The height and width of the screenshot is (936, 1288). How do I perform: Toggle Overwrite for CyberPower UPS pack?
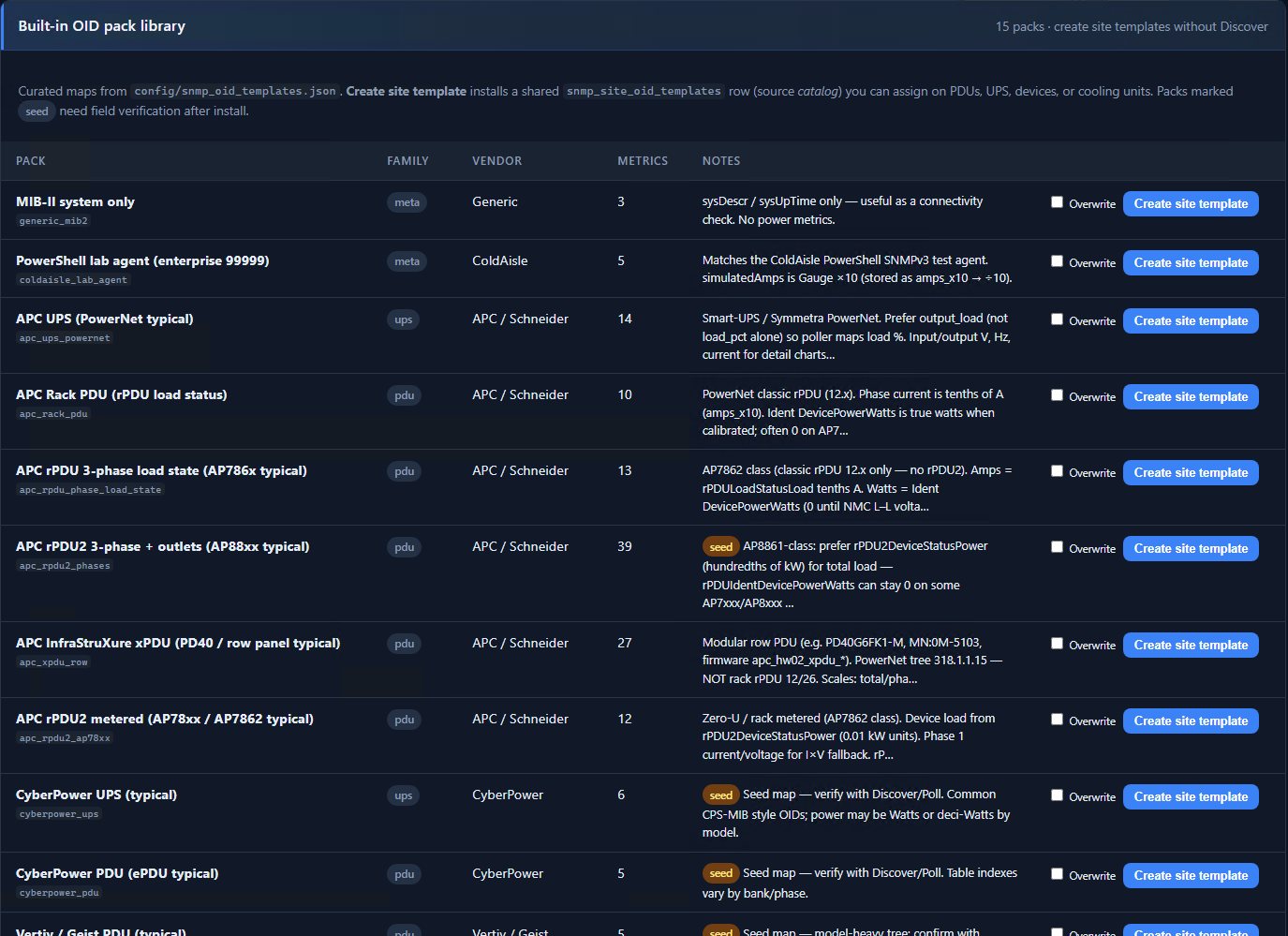[1057, 795]
